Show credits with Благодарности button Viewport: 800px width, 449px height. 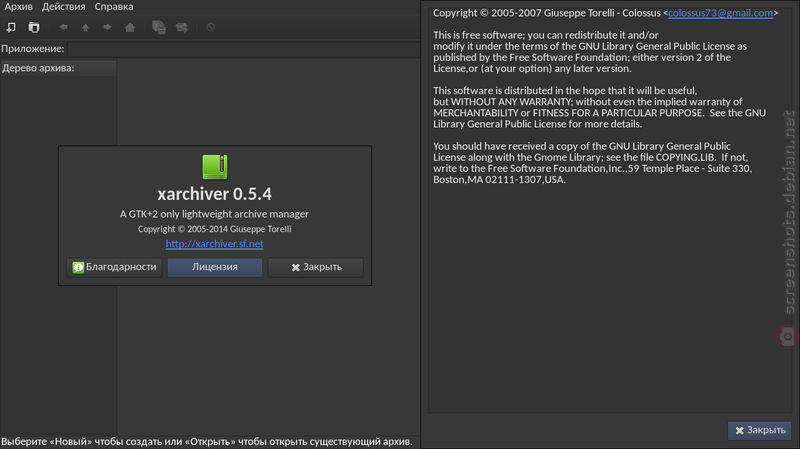(114, 267)
